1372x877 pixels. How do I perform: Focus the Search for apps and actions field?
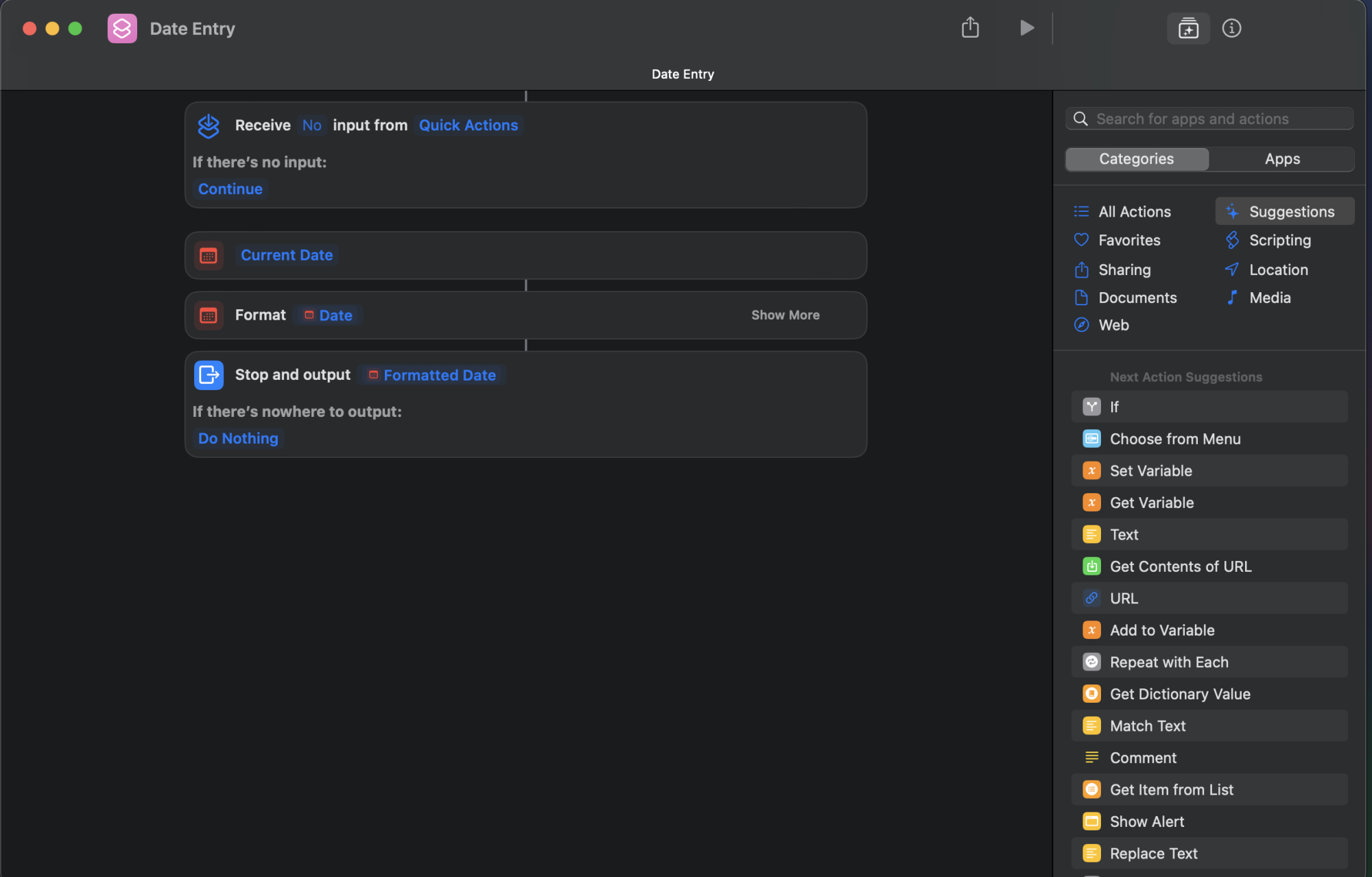[x=1209, y=119]
